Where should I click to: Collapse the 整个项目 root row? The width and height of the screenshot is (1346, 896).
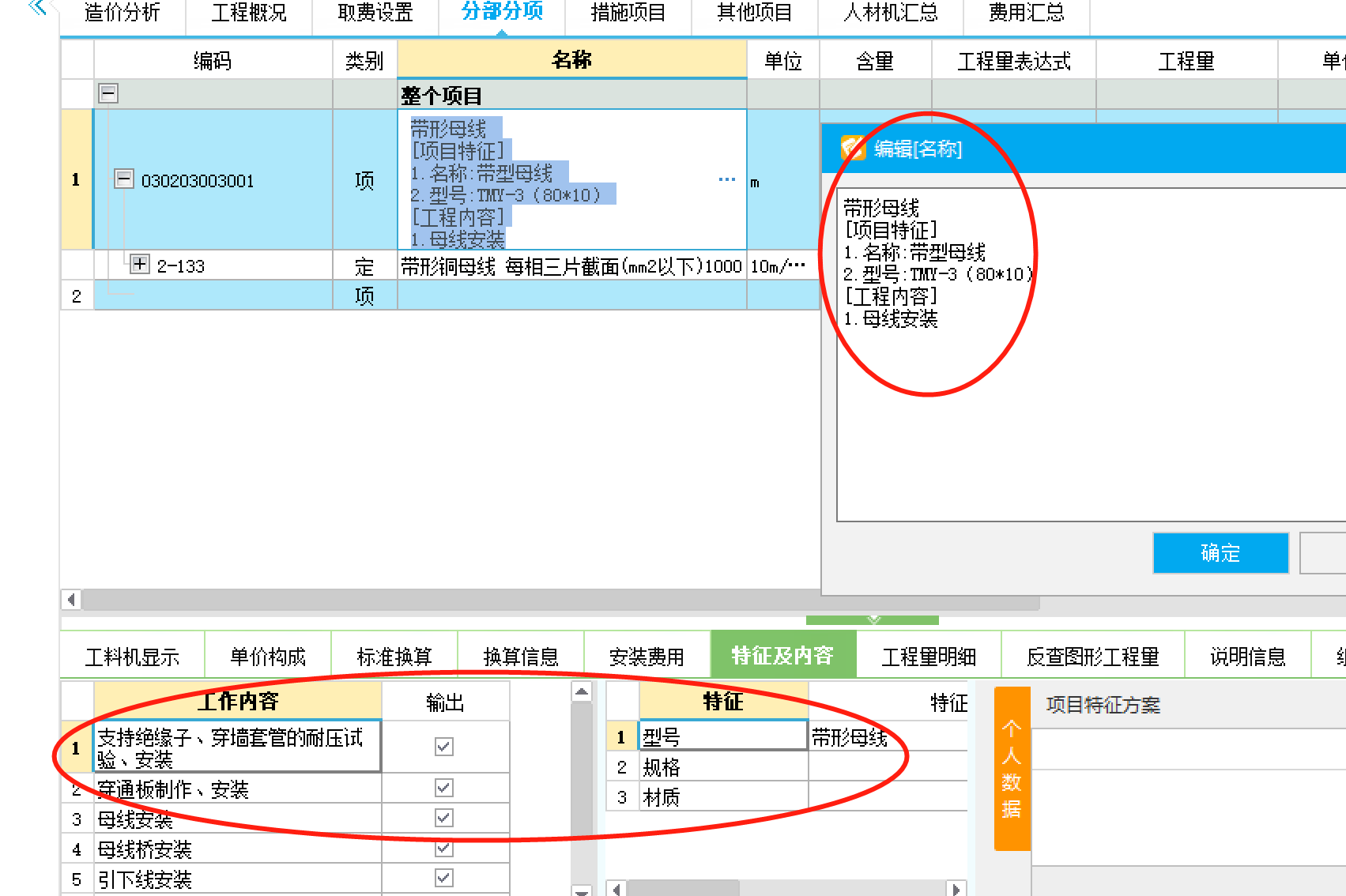point(108,93)
